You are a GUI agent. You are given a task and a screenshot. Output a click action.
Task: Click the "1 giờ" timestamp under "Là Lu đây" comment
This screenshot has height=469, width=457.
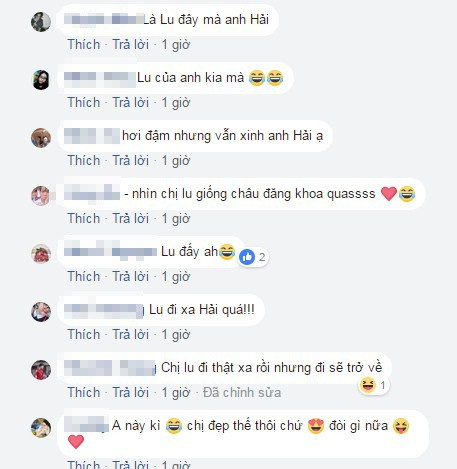[176, 44]
